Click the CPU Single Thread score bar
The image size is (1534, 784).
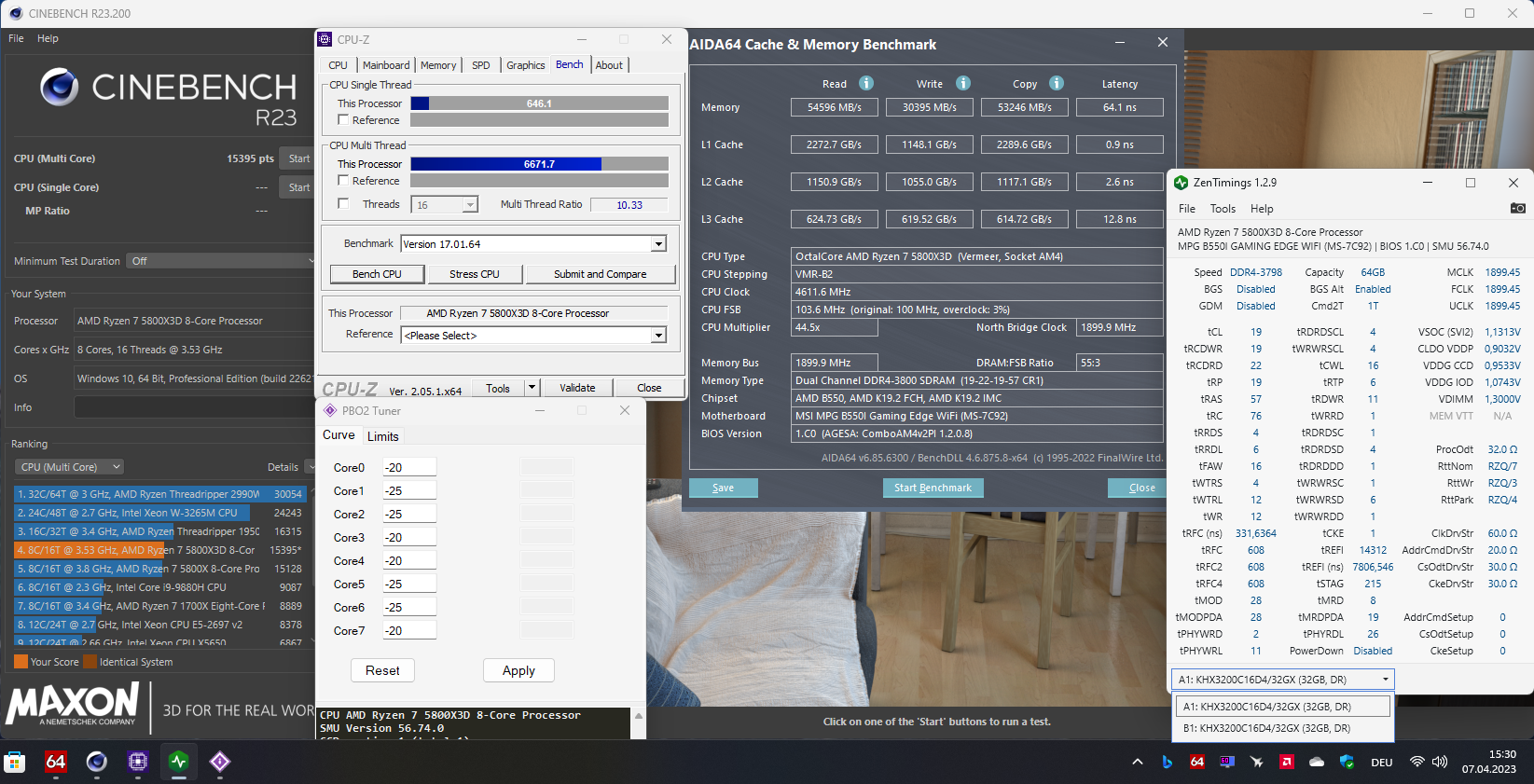pos(539,103)
